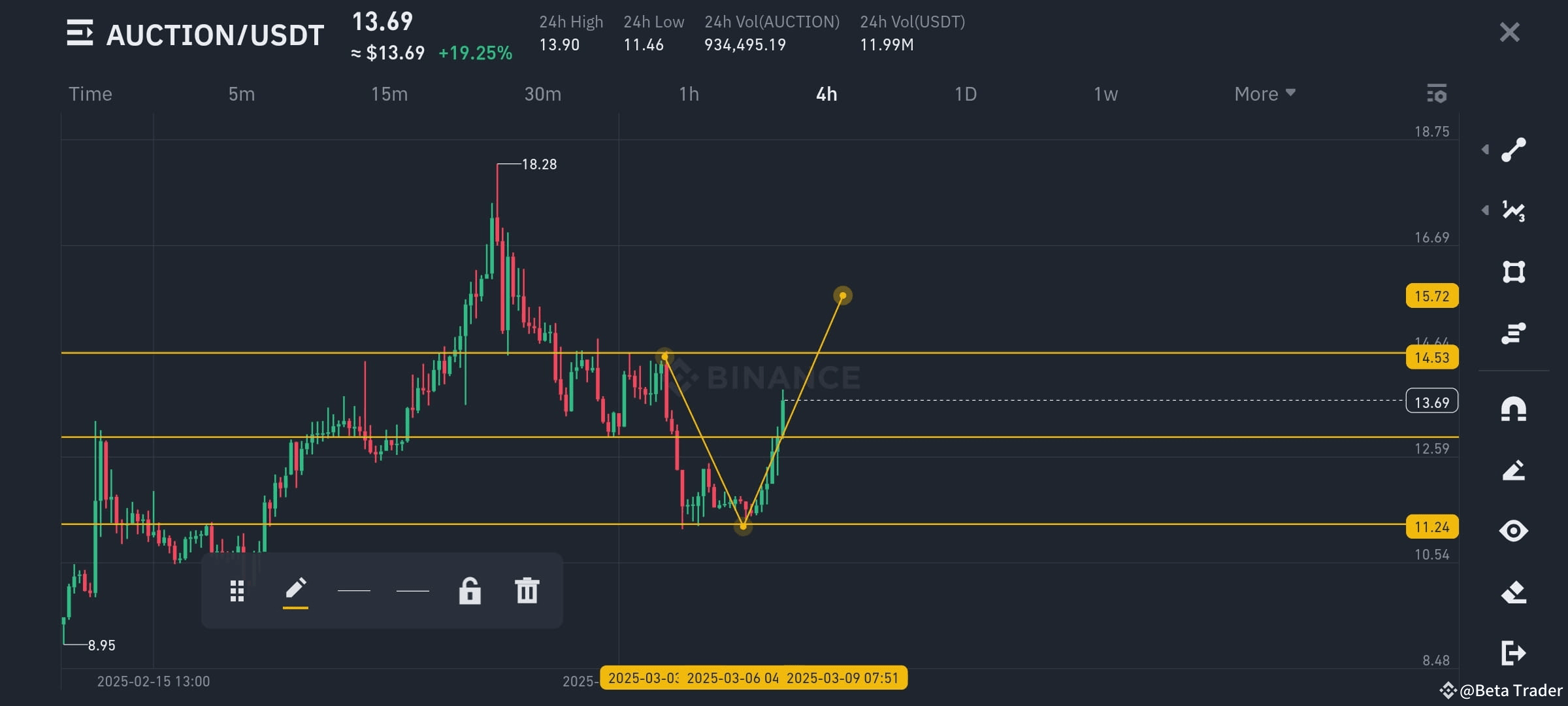Lock the selected drawing via padlock icon
This screenshot has height=706, width=1568.
coord(470,590)
